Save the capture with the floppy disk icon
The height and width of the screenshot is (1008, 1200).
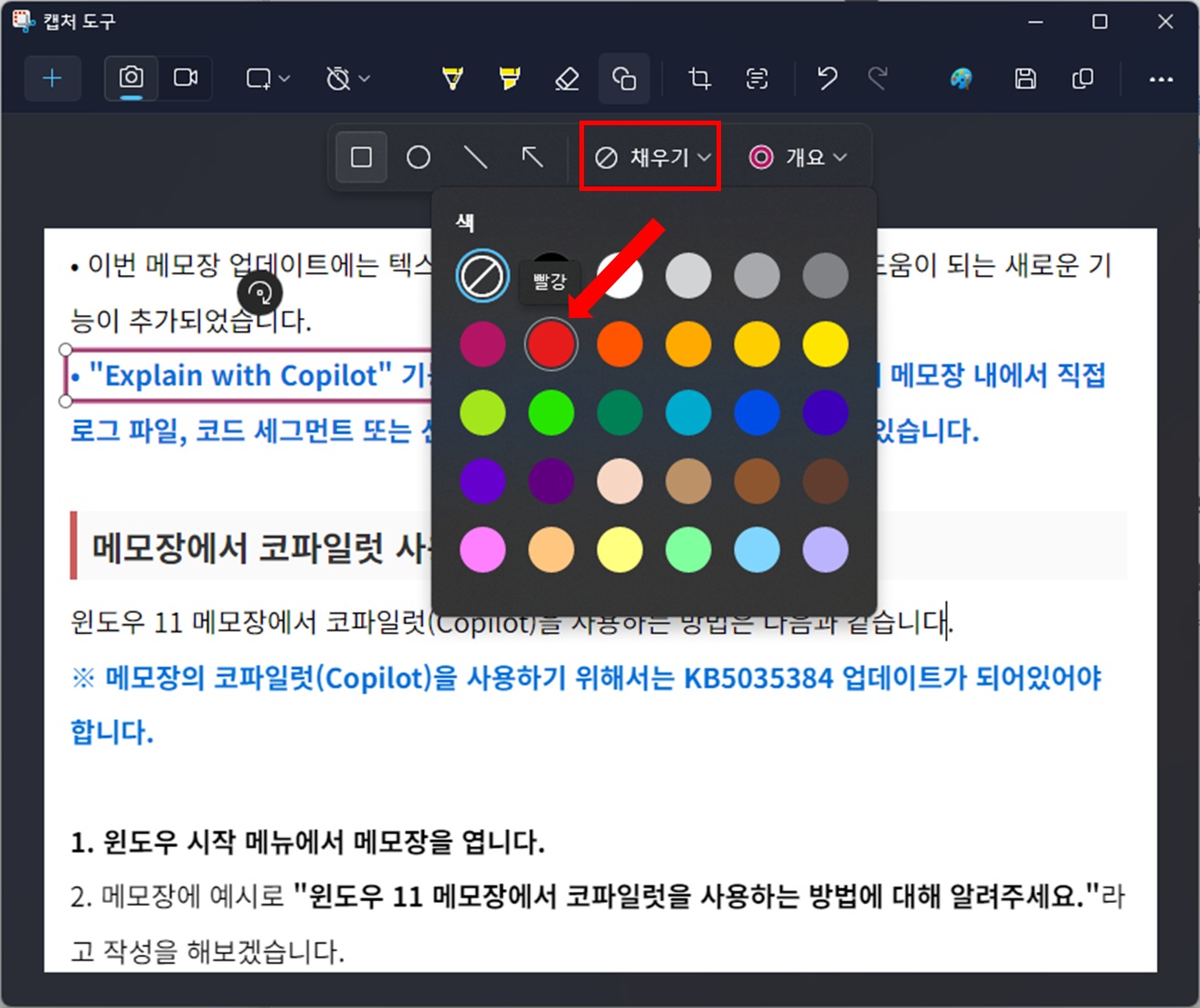(x=1025, y=80)
